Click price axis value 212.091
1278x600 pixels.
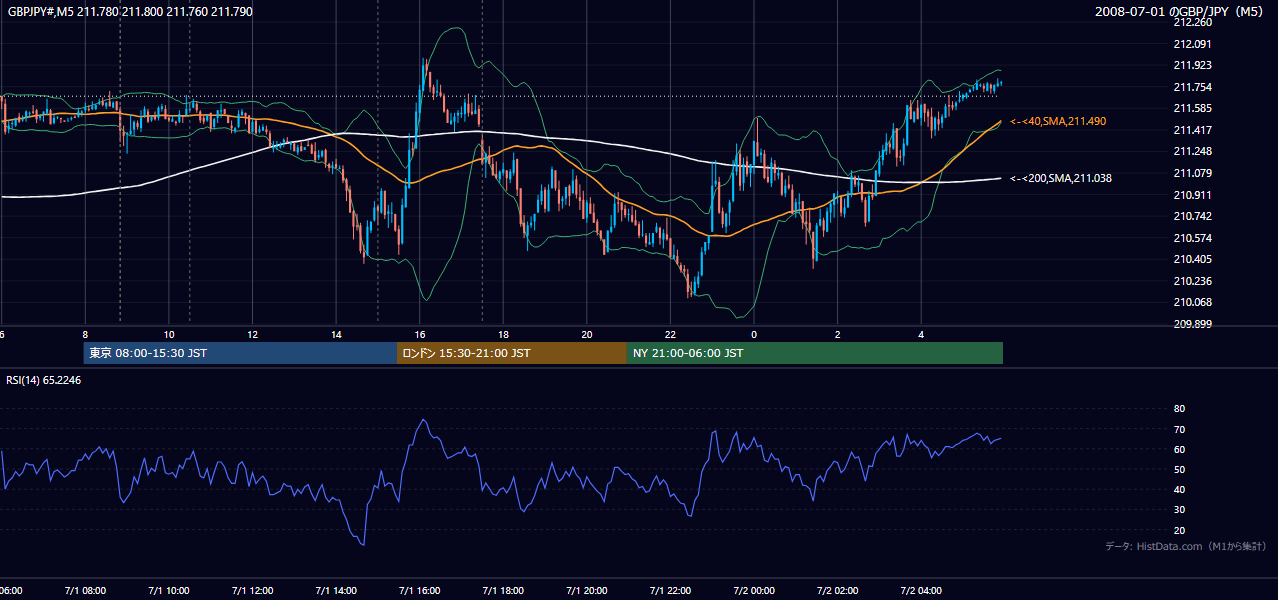pyautogui.click(x=1192, y=44)
